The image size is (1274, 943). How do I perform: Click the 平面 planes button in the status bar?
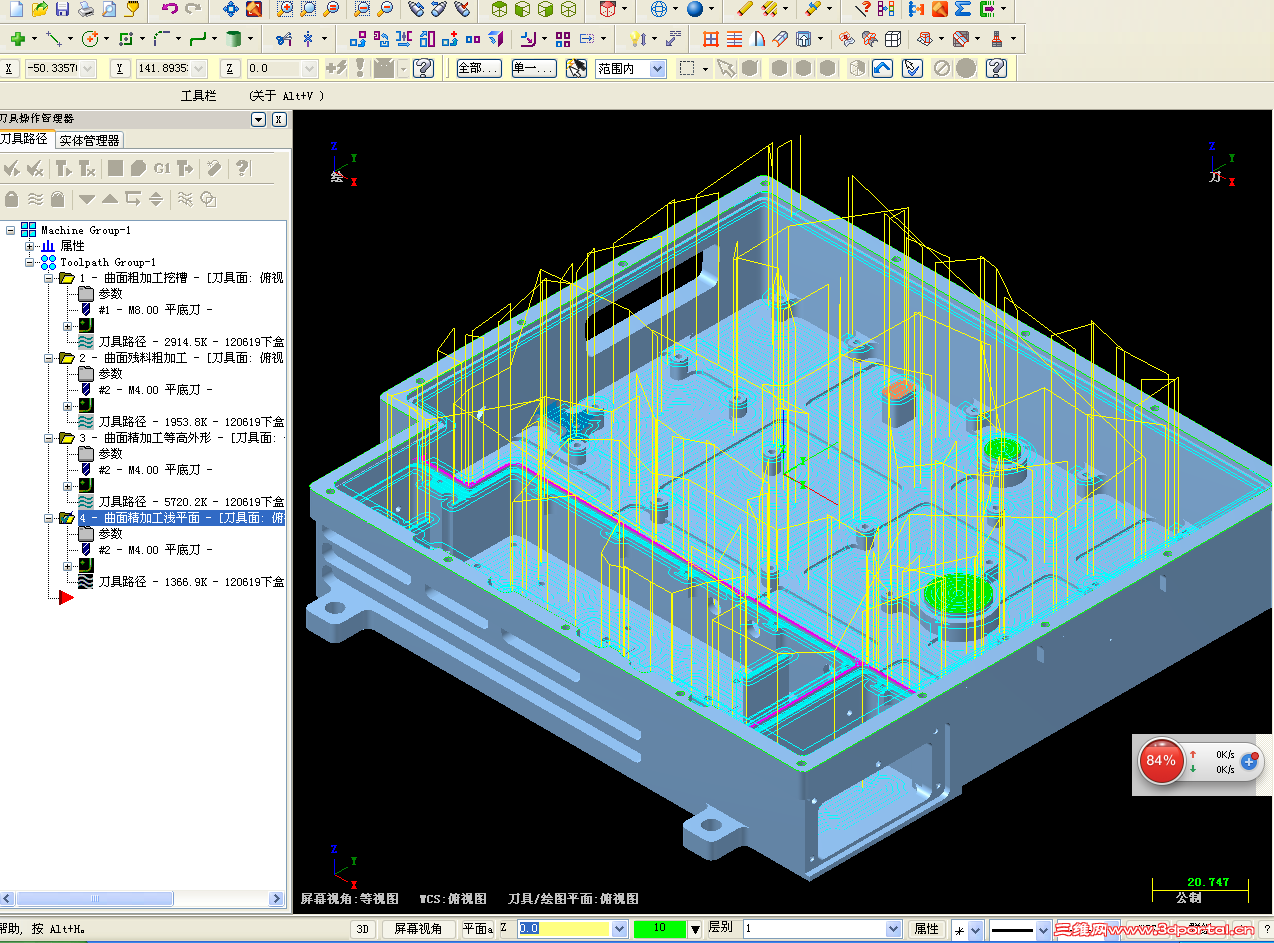coord(477,929)
